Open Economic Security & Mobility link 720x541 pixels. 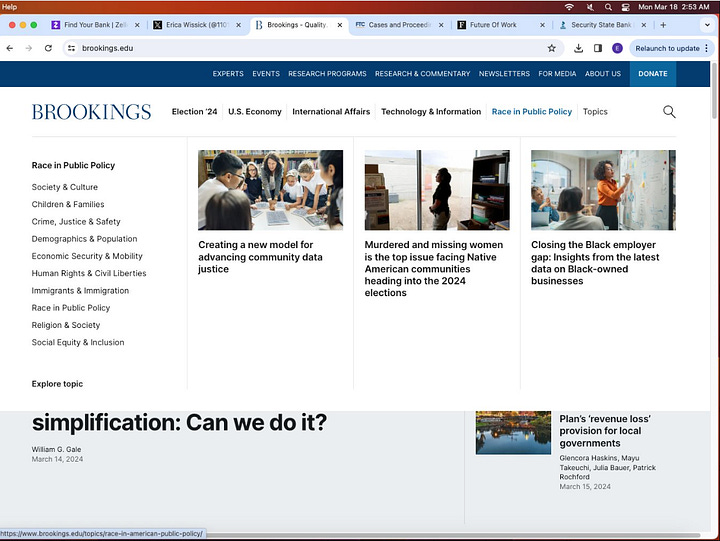tap(87, 256)
